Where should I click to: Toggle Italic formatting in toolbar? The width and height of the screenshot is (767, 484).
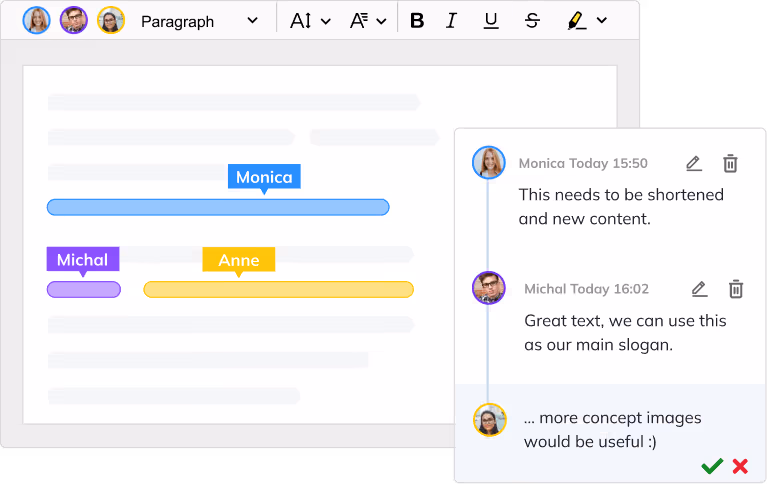click(451, 21)
